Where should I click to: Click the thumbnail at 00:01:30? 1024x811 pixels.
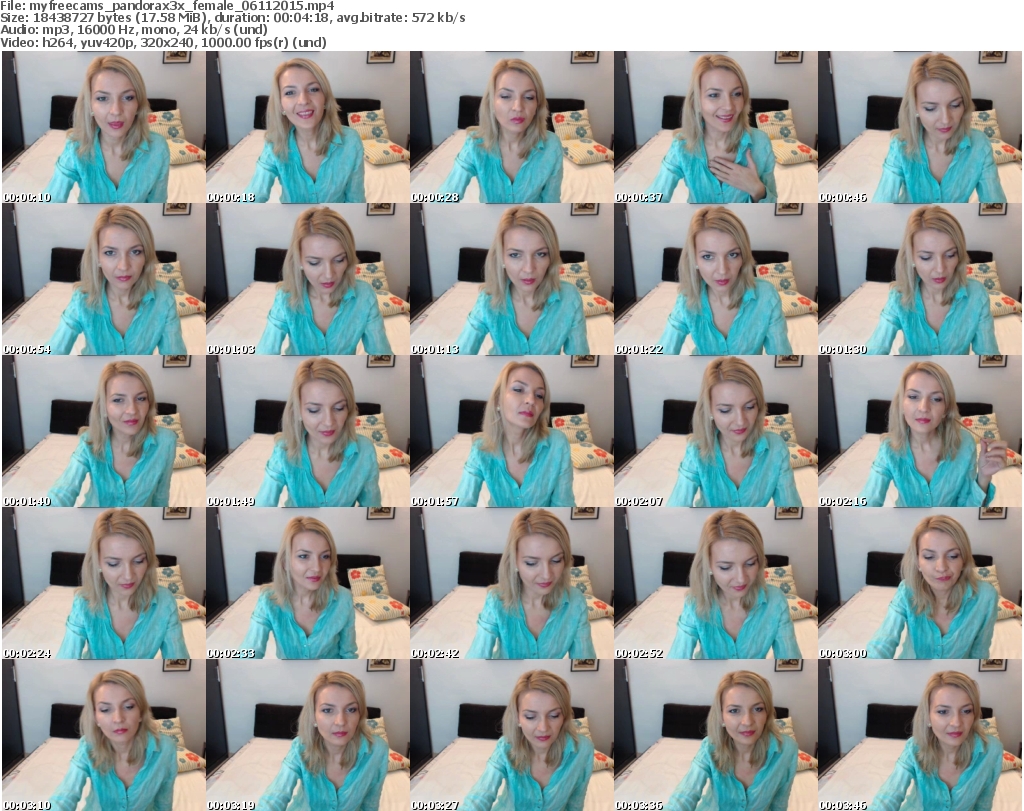tap(919, 280)
